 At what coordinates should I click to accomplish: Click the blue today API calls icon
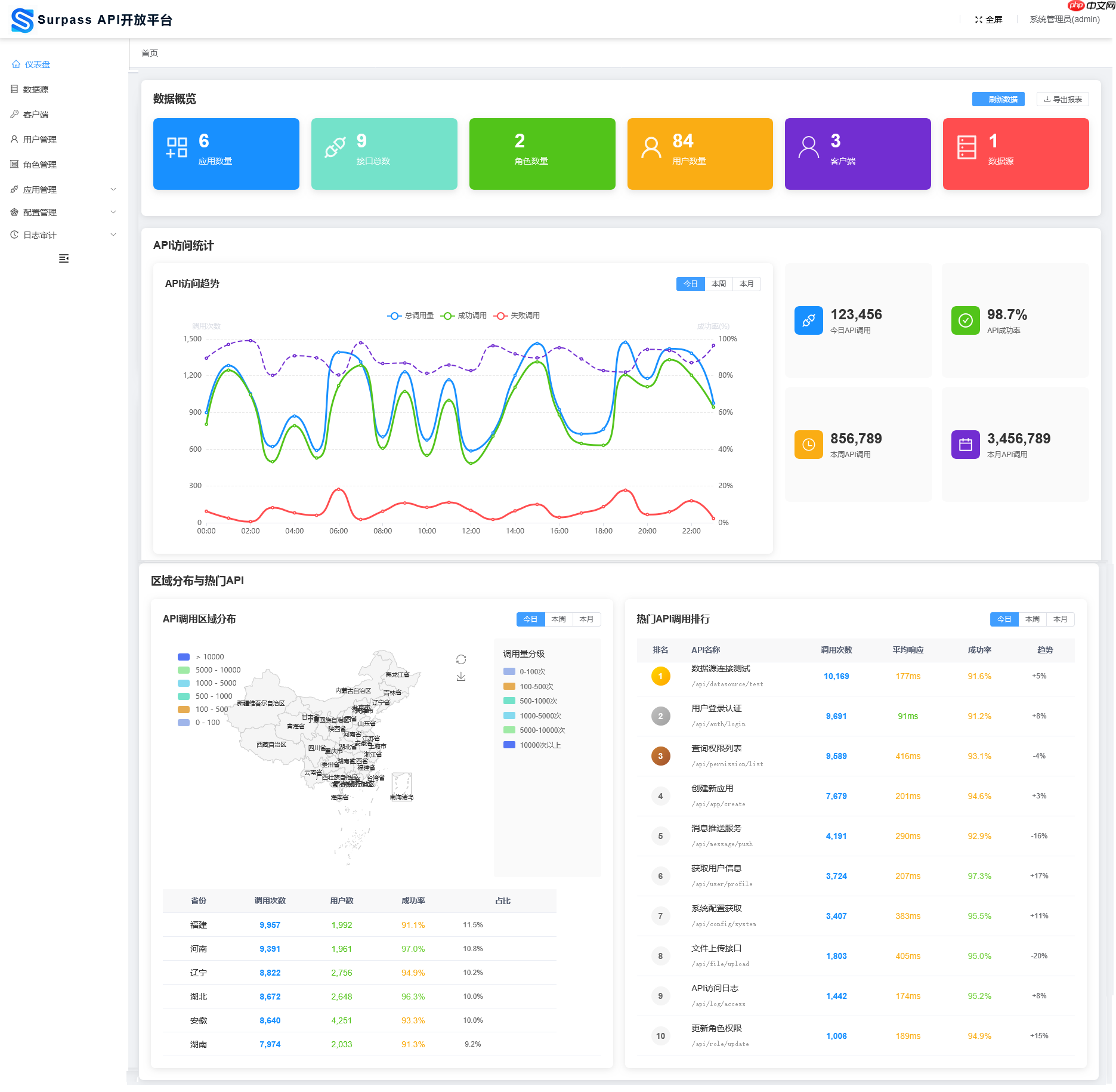pos(808,320)
